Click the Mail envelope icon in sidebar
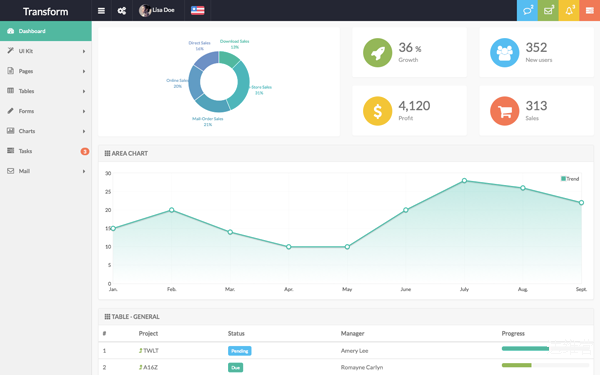Screen dimensions: 600x375 point(11,171)
